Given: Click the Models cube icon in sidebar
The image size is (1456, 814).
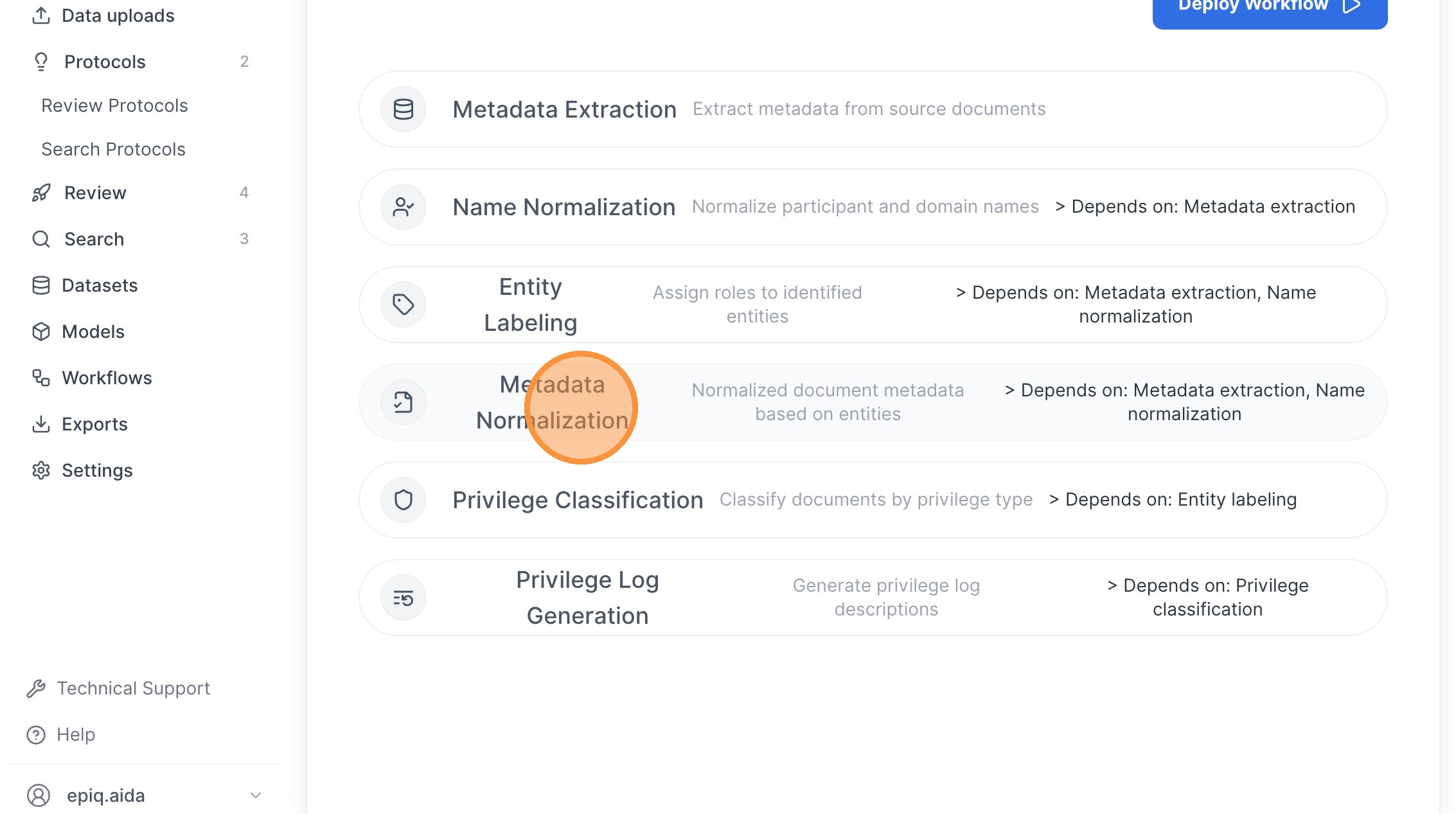Looking at the screenshot, I should coord(41,332).
